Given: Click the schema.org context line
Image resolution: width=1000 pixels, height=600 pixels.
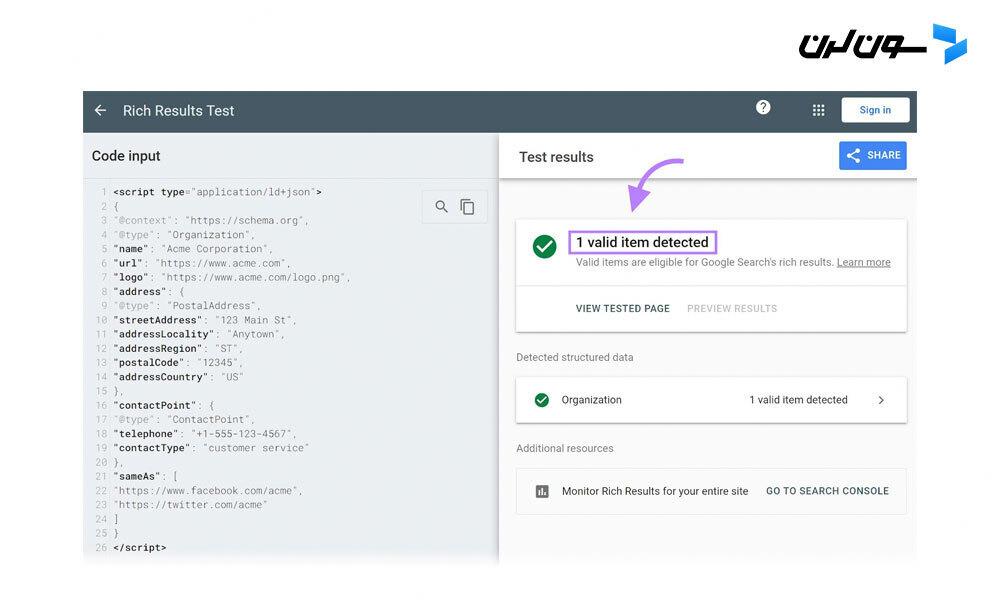Looking at the screenshot, I should [210, 221].
